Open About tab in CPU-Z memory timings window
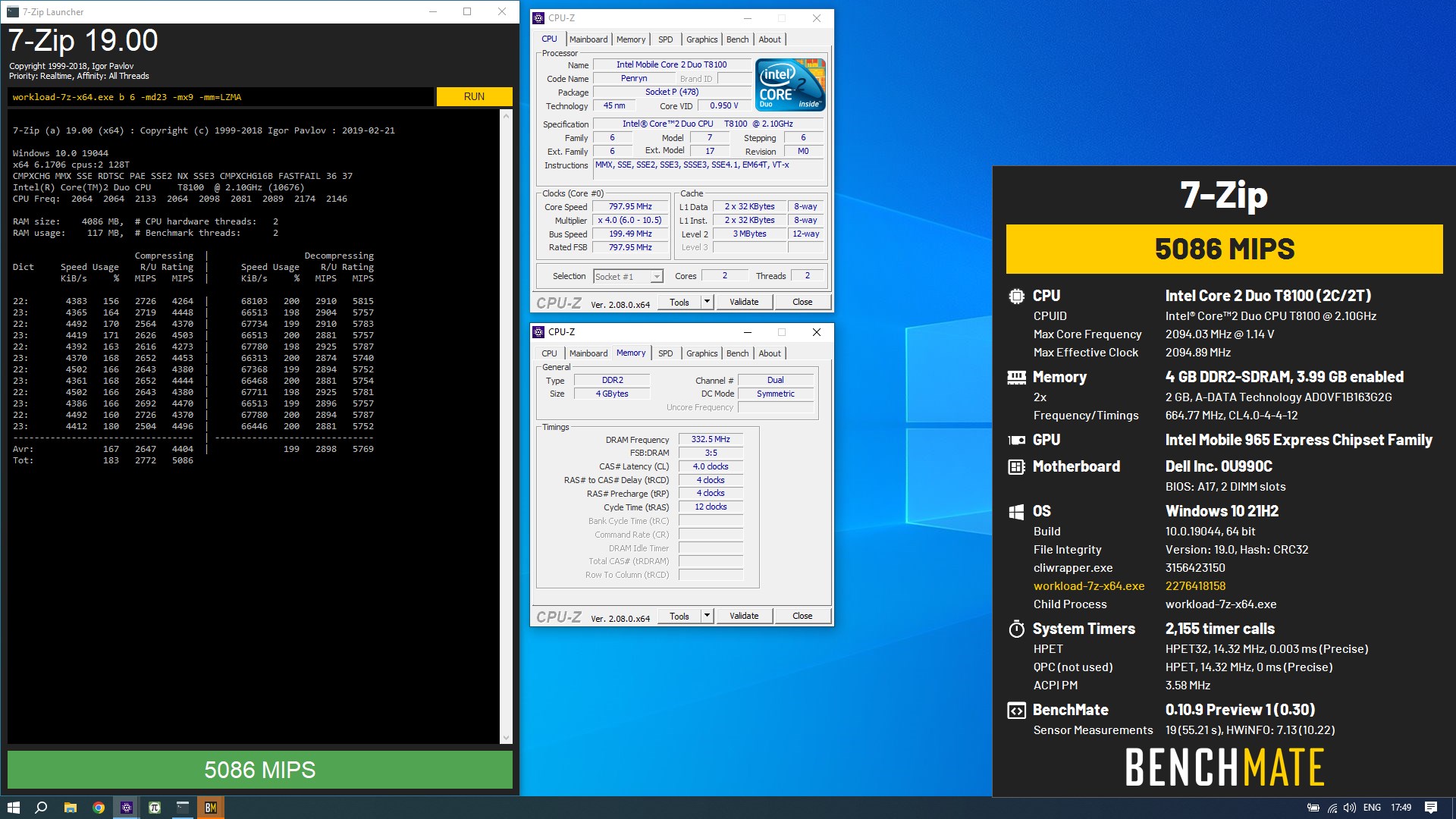 pos(770,353)
